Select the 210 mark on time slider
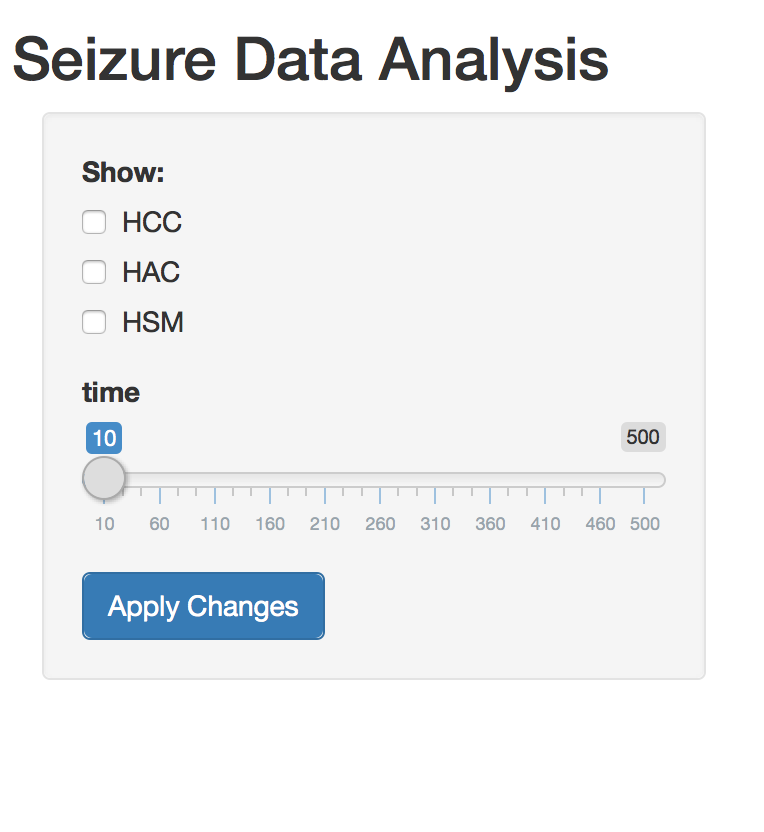764x832 pixels. (x=325, y=524)
